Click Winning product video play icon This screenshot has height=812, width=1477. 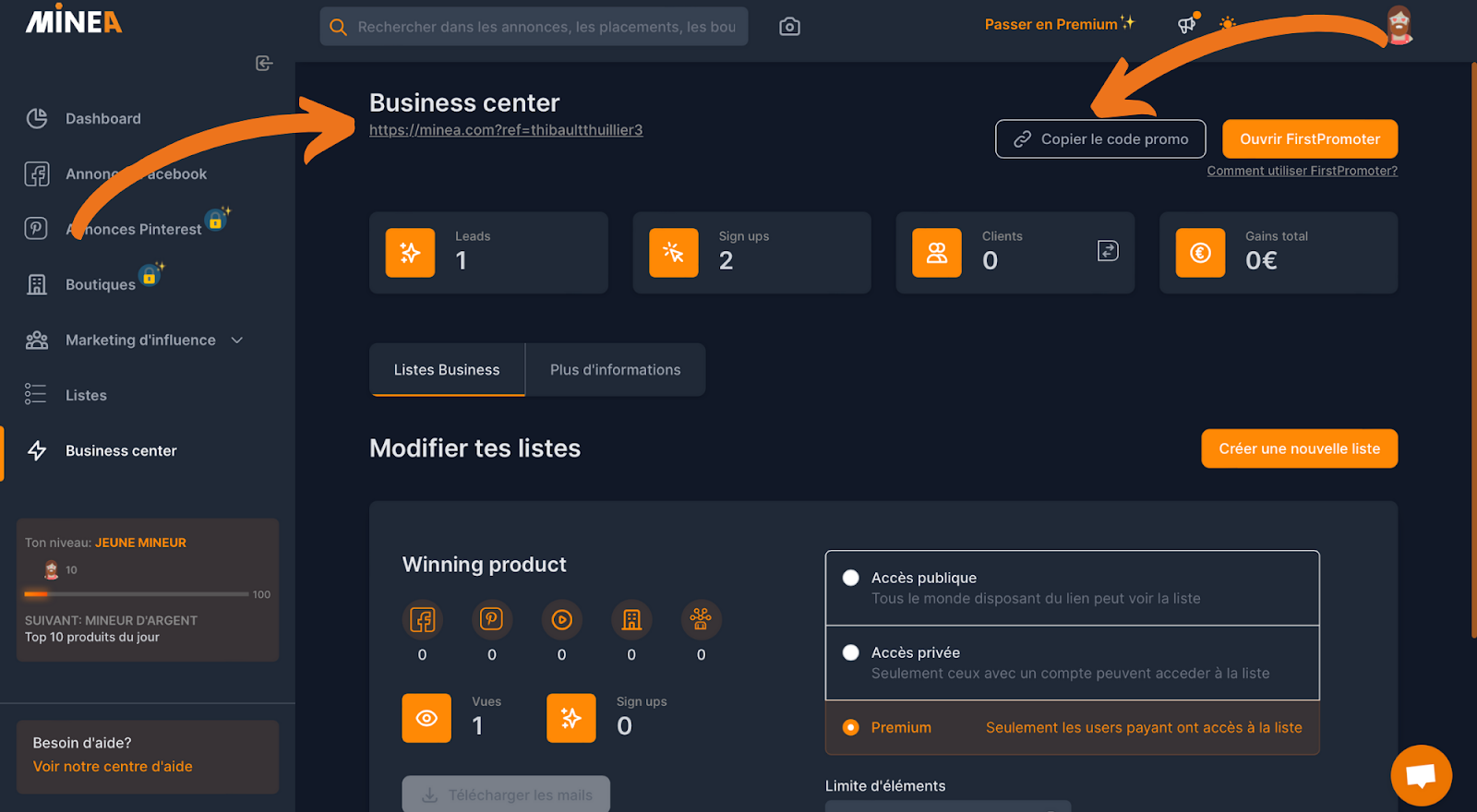click(561, 620)
